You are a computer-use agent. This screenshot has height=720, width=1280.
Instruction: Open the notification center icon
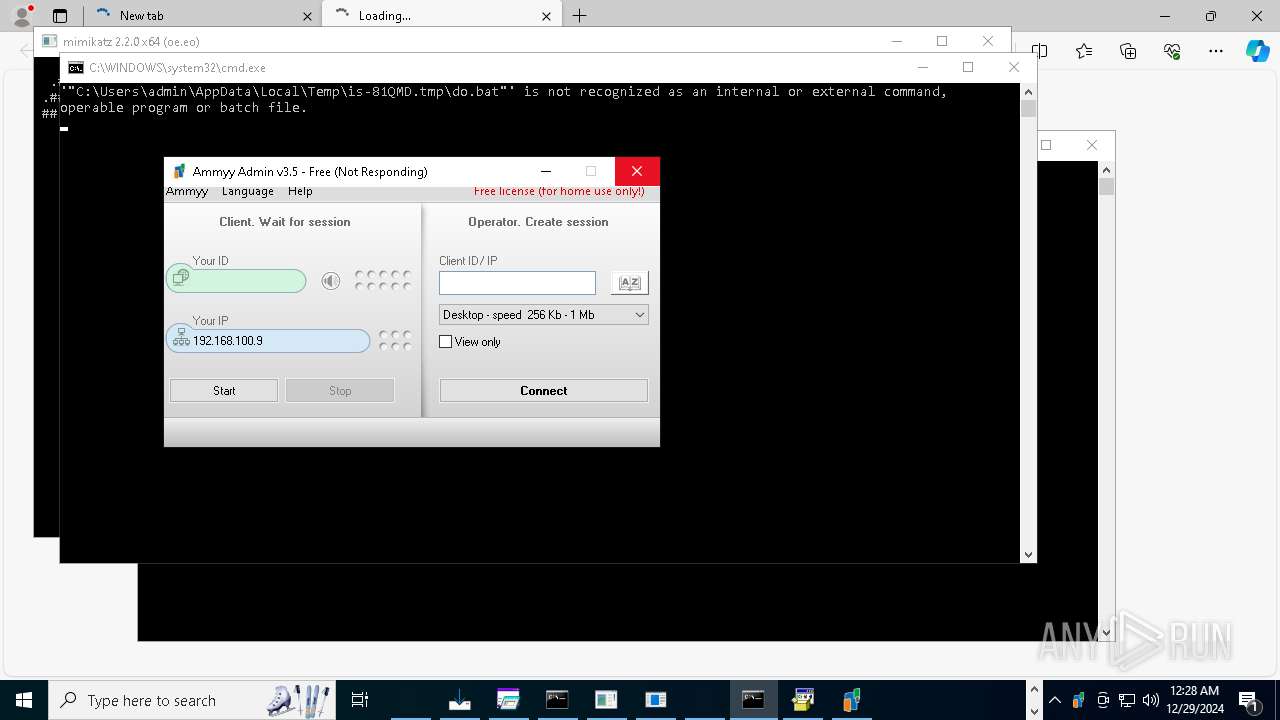click(1250, 700)
